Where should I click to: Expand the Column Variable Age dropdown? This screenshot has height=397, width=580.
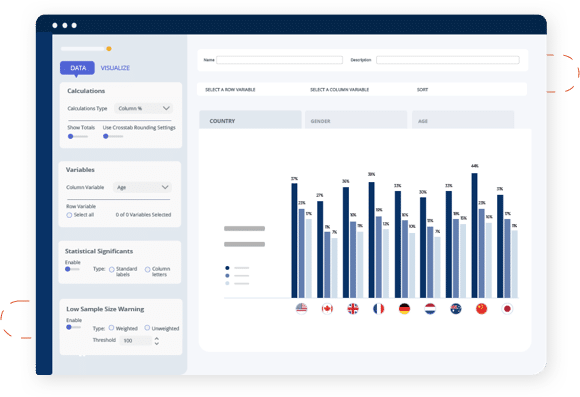(x=142, y=187)
